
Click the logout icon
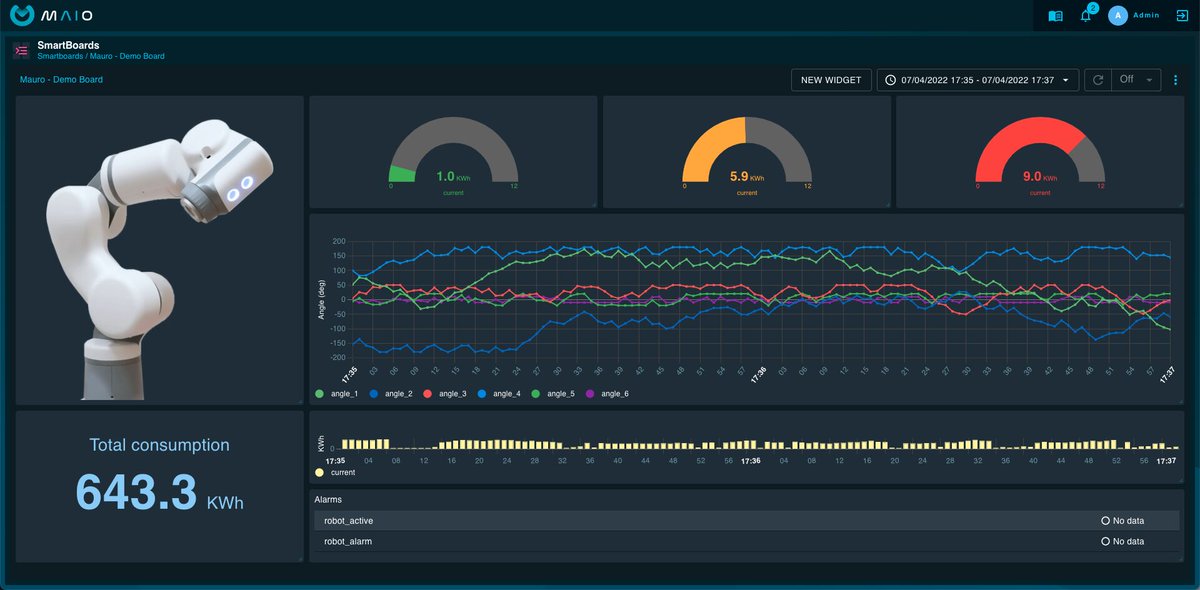coord(1182,16)
